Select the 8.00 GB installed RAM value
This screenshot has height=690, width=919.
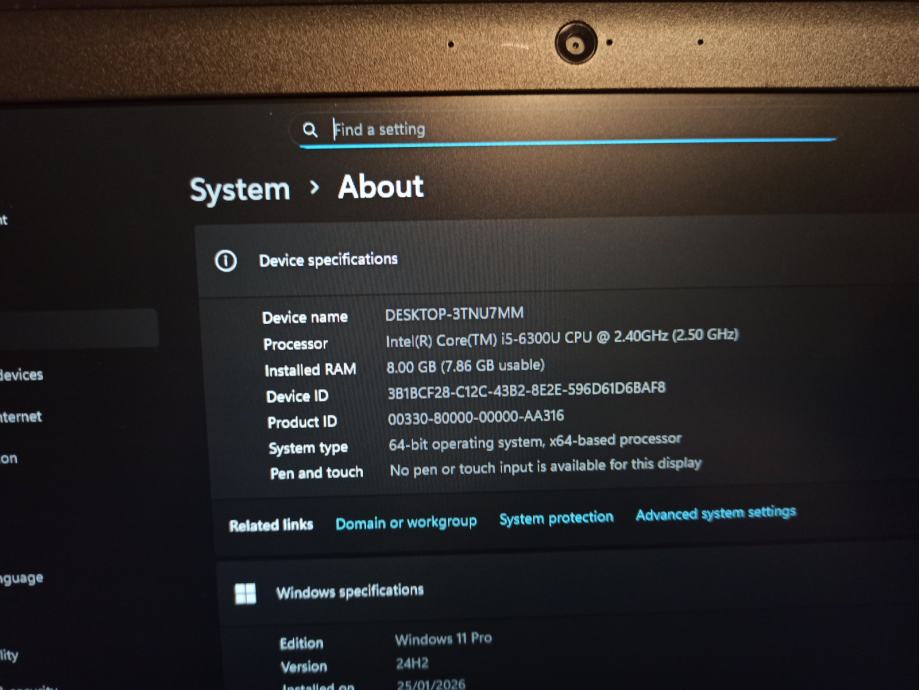(x=465, y=366)
